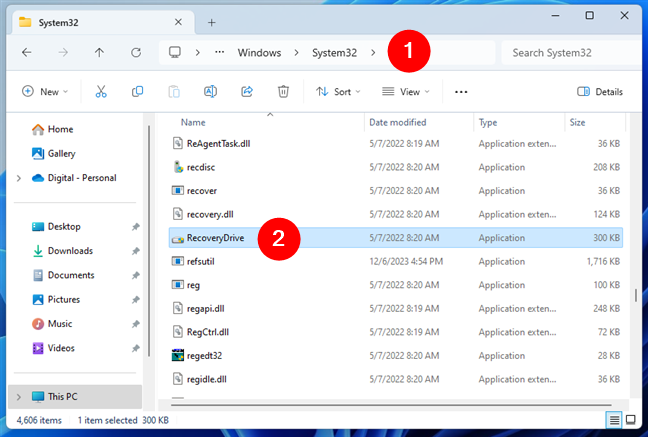Show hidden path ellipsis in address bar
648x437 pixels.
[219, 53]
